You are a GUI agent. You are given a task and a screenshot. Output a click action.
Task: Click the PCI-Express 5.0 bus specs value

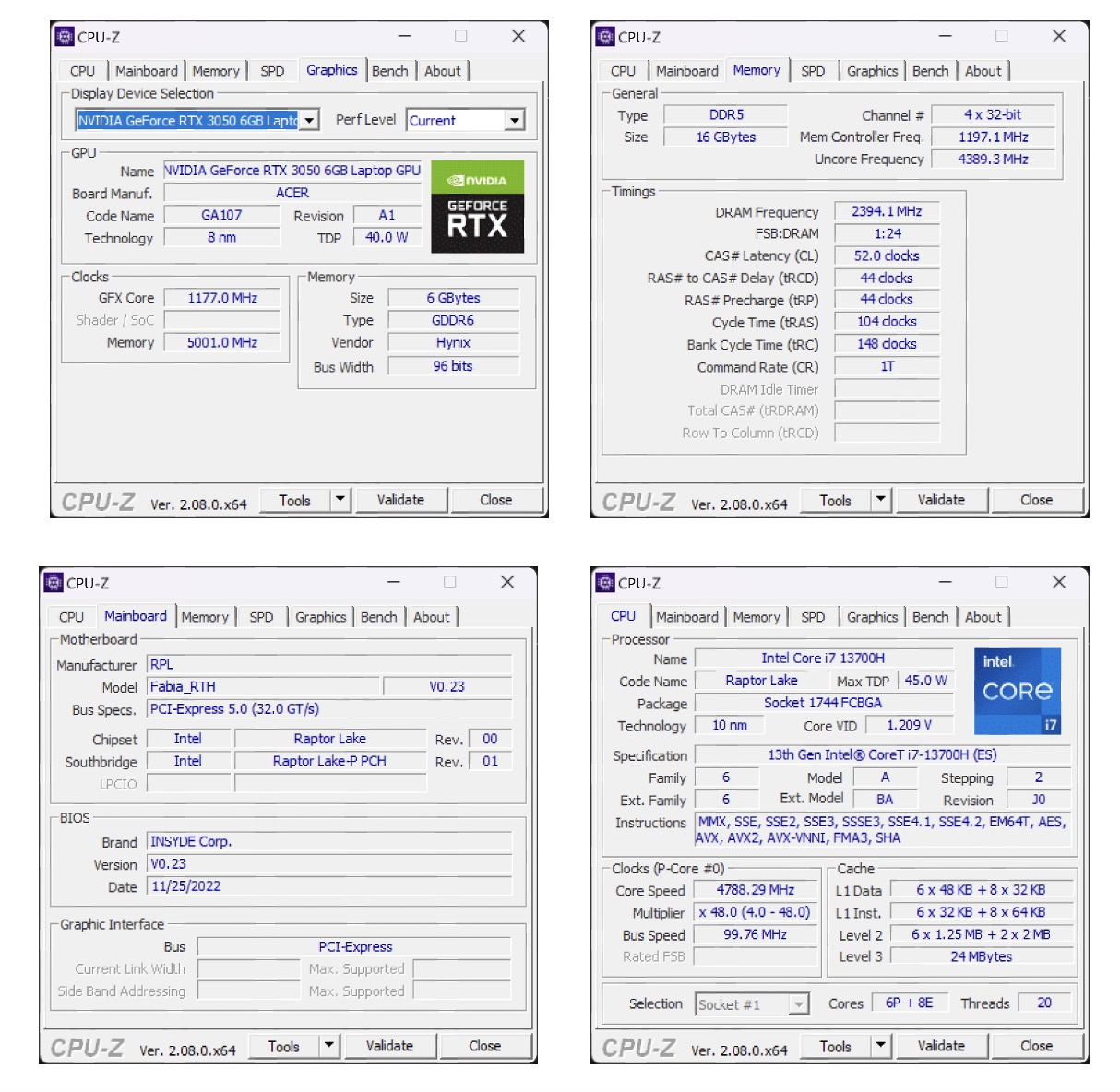329,709
